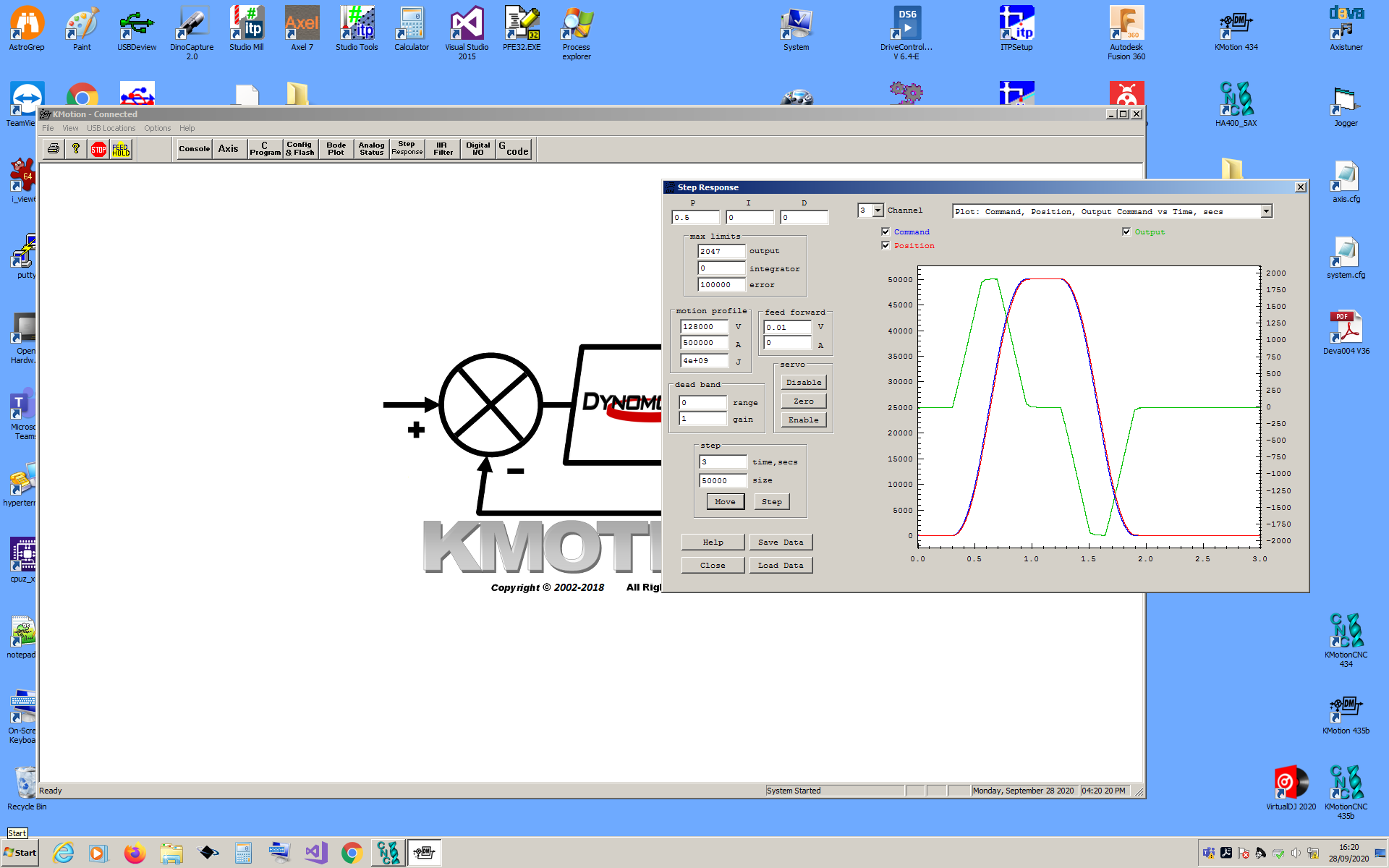Click the red STOP toolbar icon
The image size is (1389, 868).
[x=98, y=149]
